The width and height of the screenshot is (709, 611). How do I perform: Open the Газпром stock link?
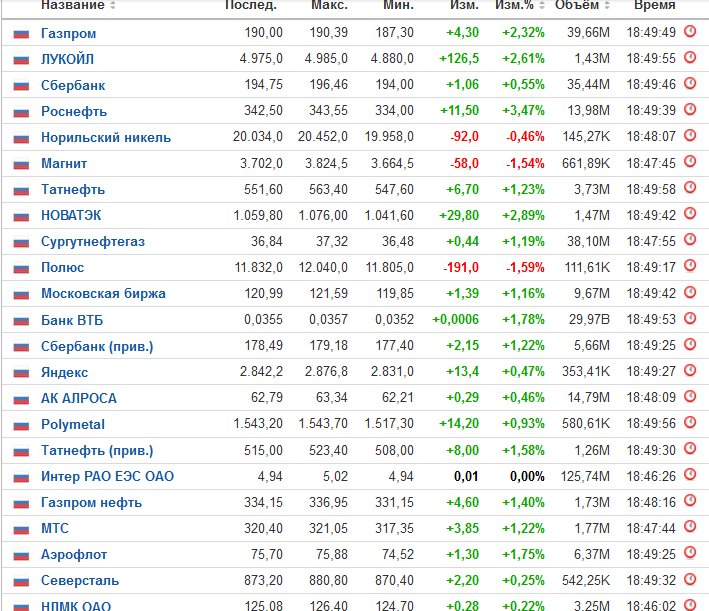point(68,33)
